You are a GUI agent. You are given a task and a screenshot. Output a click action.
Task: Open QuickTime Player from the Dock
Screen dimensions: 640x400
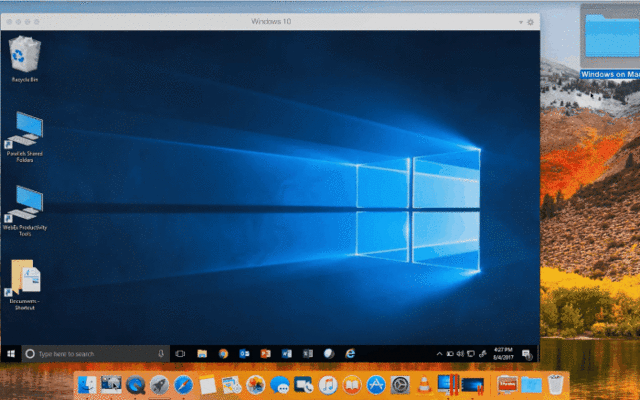(135, 385)
